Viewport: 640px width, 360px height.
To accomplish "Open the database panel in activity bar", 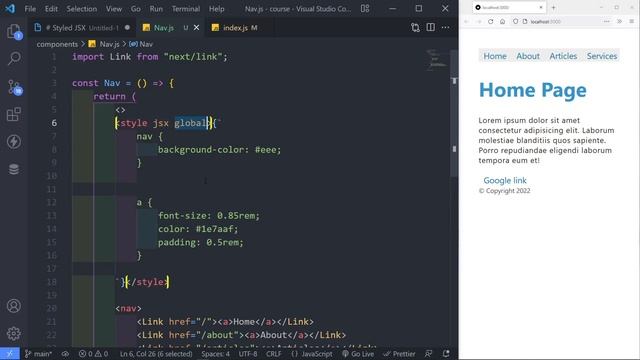I will click(14, 169).
